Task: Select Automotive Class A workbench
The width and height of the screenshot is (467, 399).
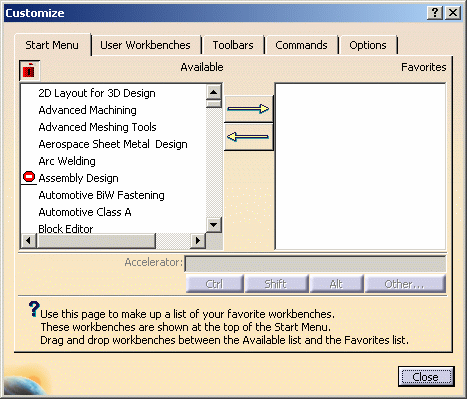Action: click(85, 212)
